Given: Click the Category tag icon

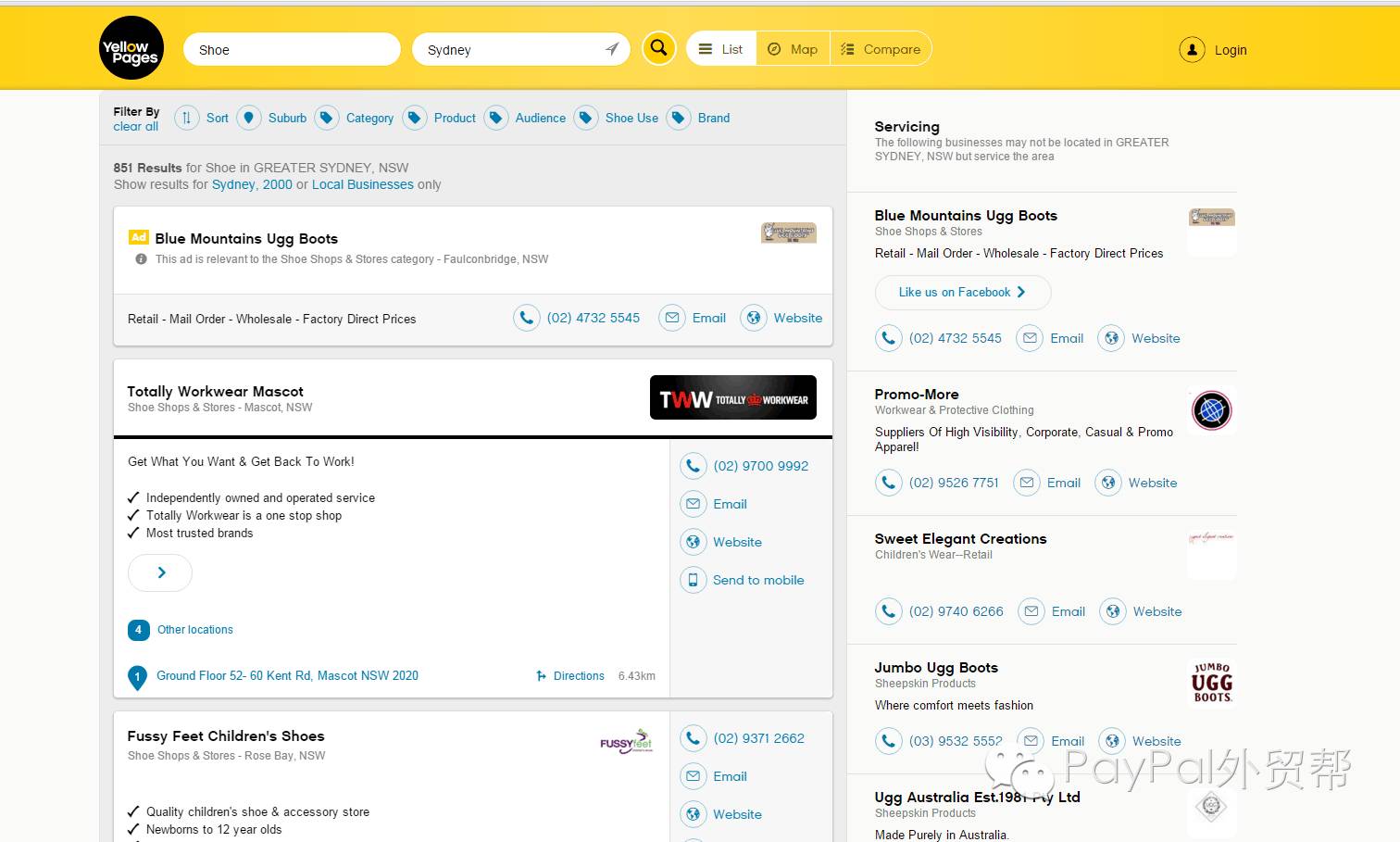Looking at the screenshot, I should point(326,118).
